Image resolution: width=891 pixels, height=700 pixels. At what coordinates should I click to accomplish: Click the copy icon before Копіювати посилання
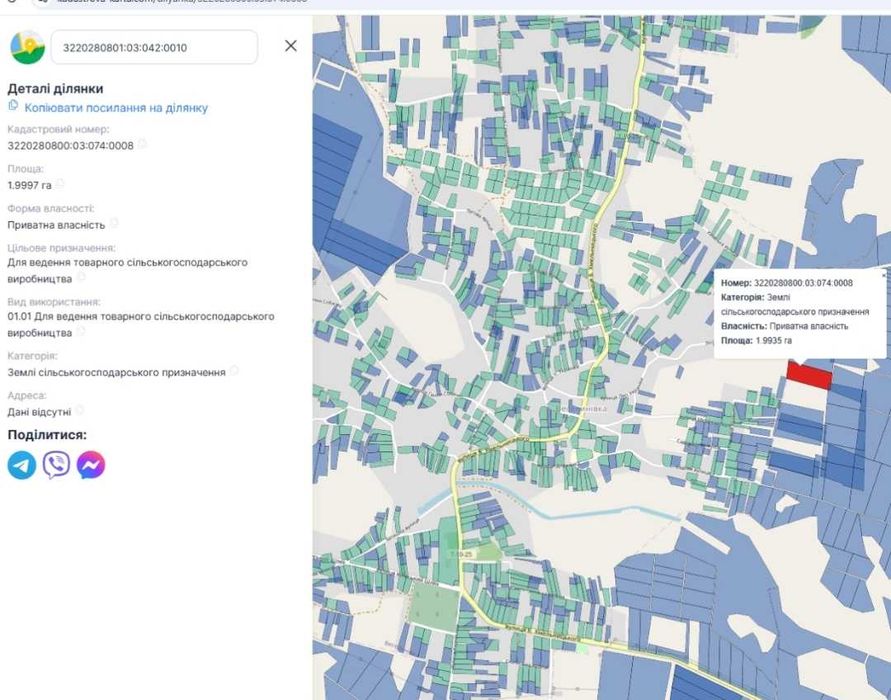click(x=13, y=106)
